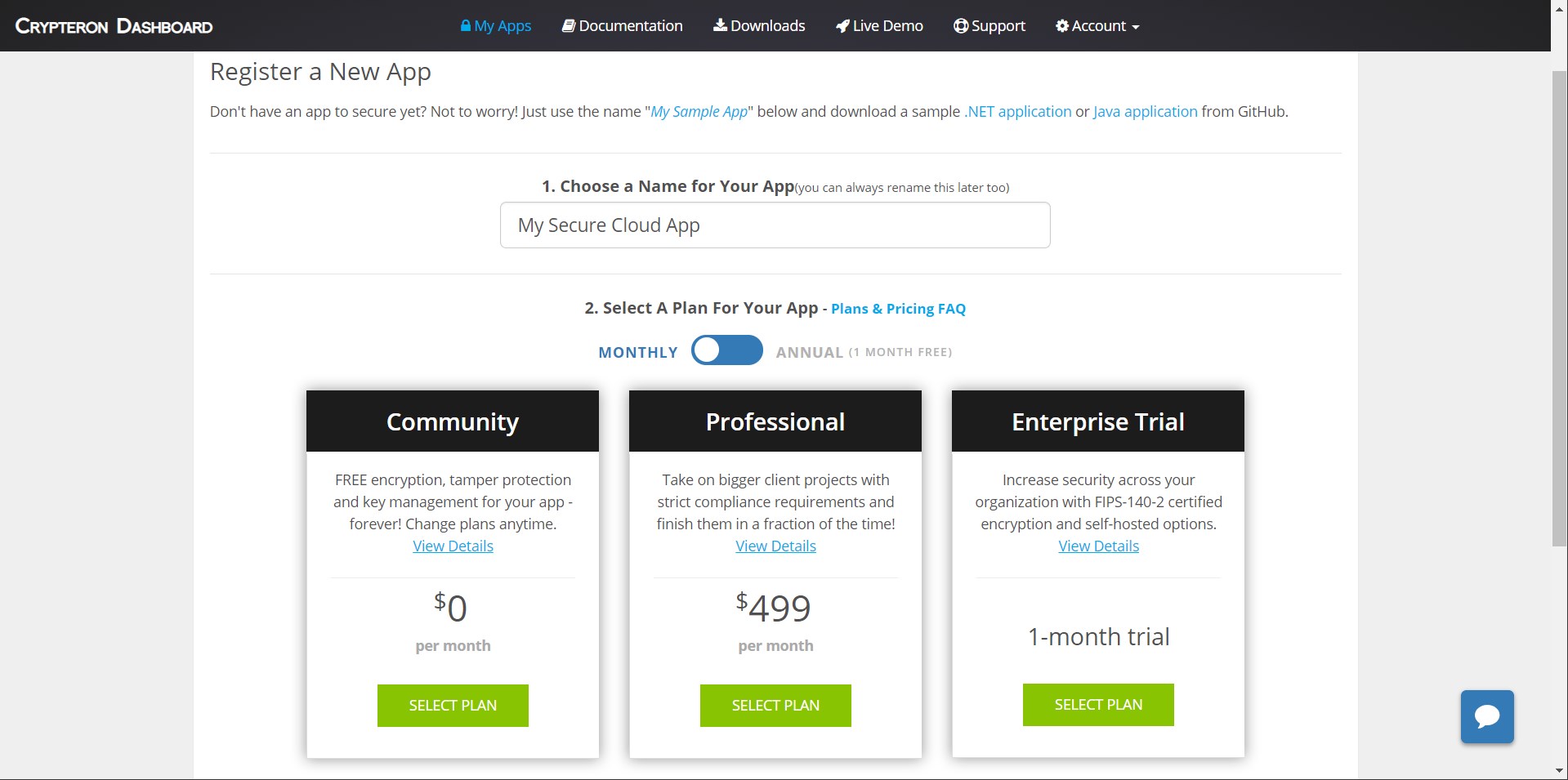Click the Documentation book icon
This screenshot has height=780, width=1568.
[x=569, y=26]
